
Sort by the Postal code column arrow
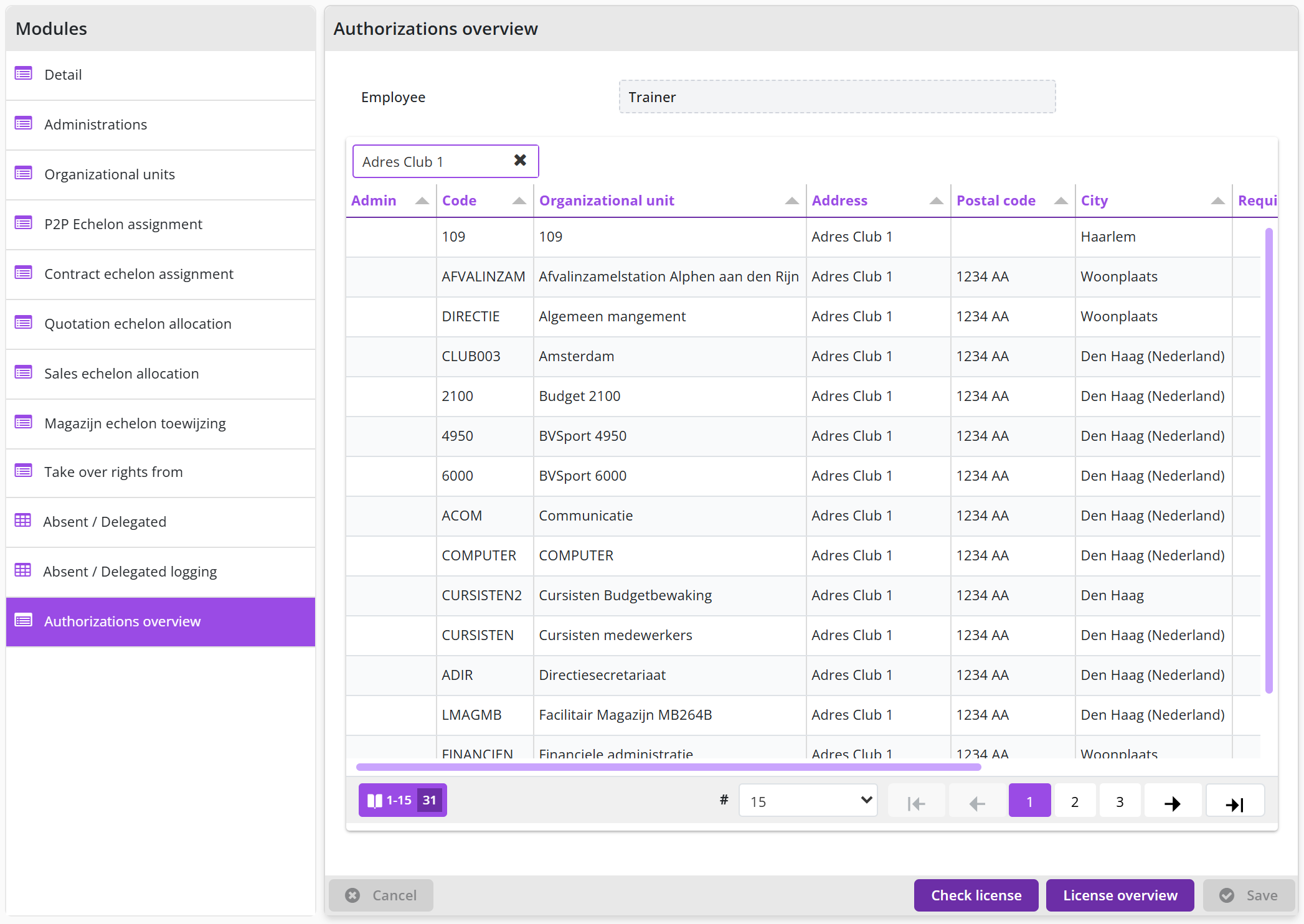point(1061,200)
